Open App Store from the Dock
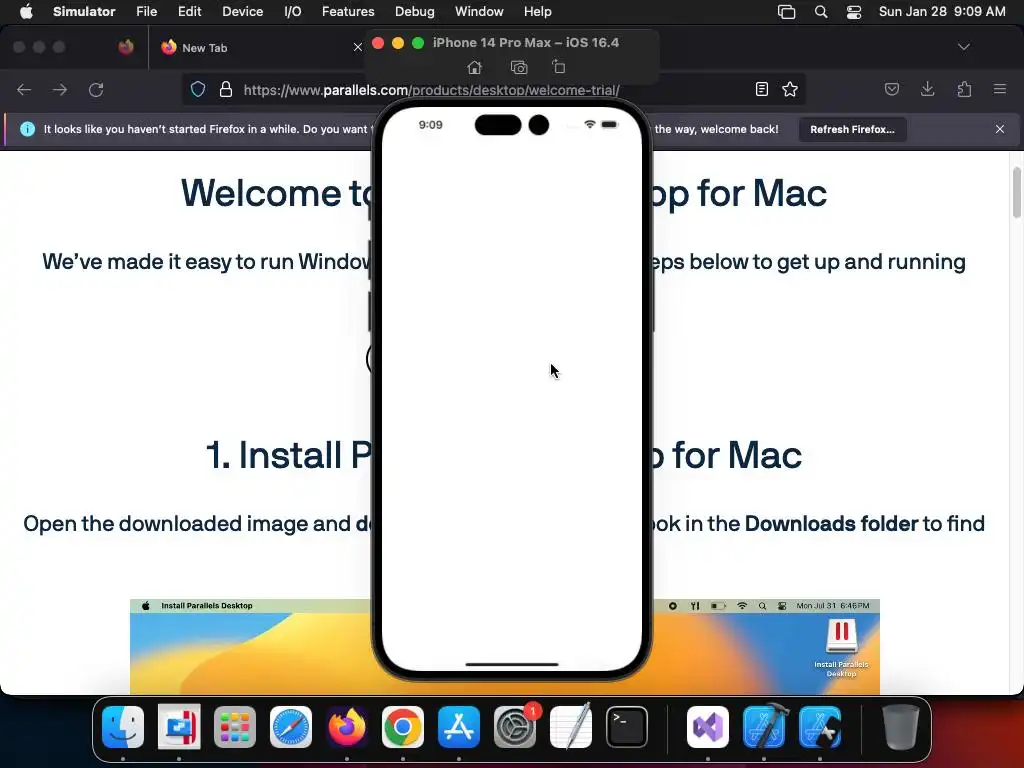The image size is (1024, 768). point(458,727)
